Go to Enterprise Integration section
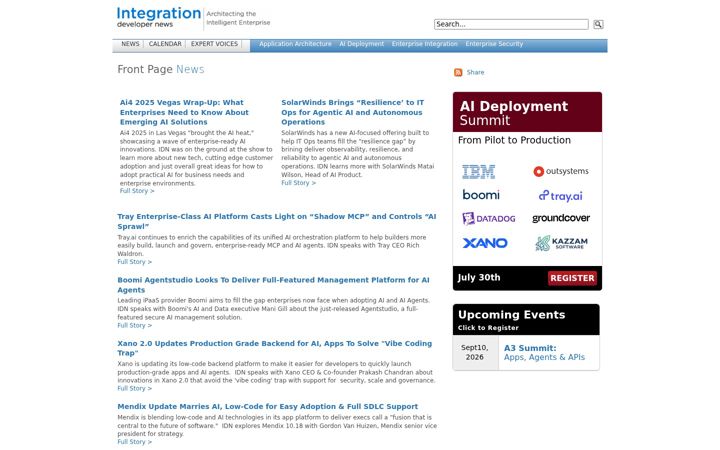The image size is (720, 450). (424, 44)
